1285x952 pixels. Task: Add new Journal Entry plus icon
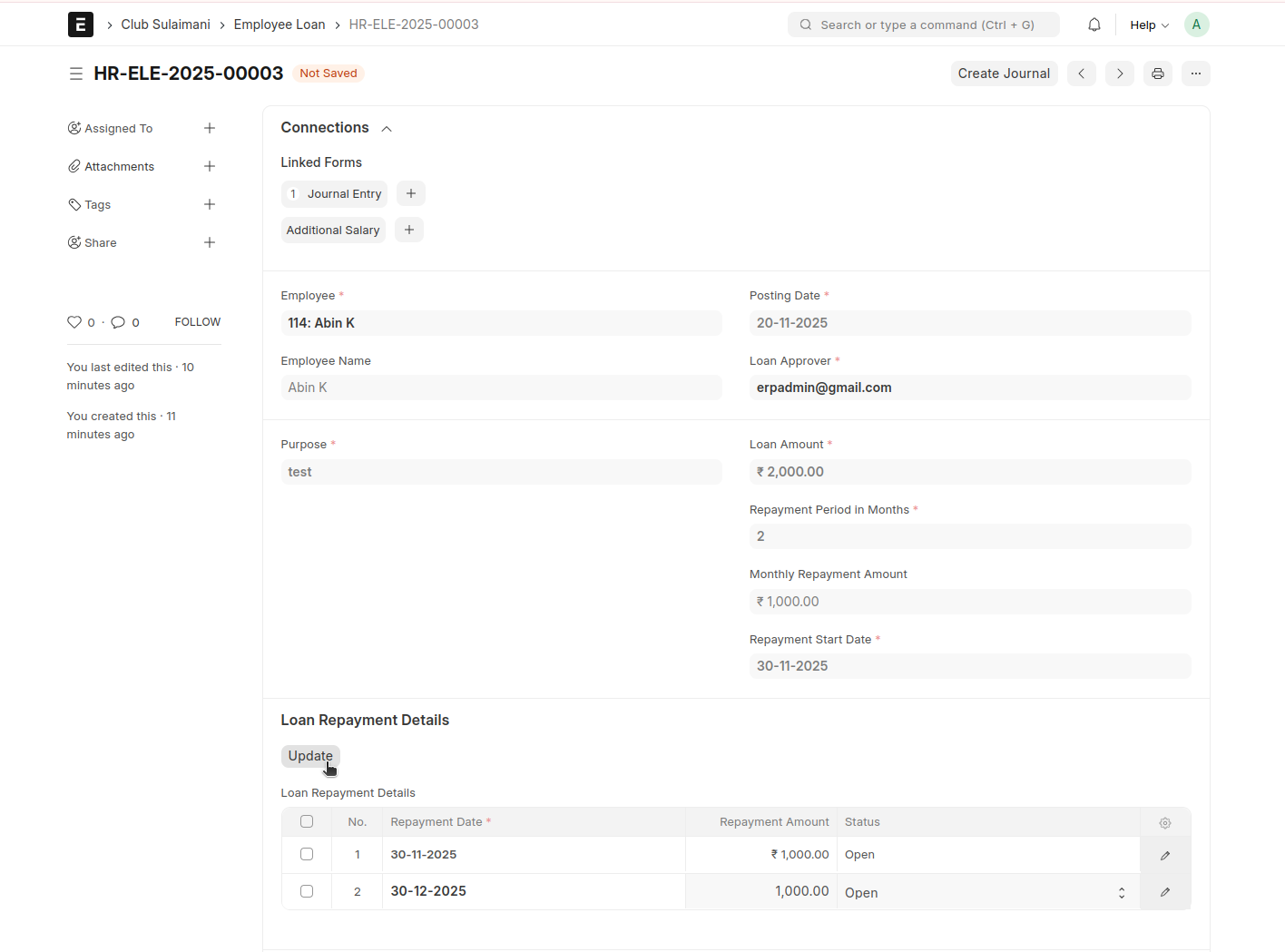[411, 193]
